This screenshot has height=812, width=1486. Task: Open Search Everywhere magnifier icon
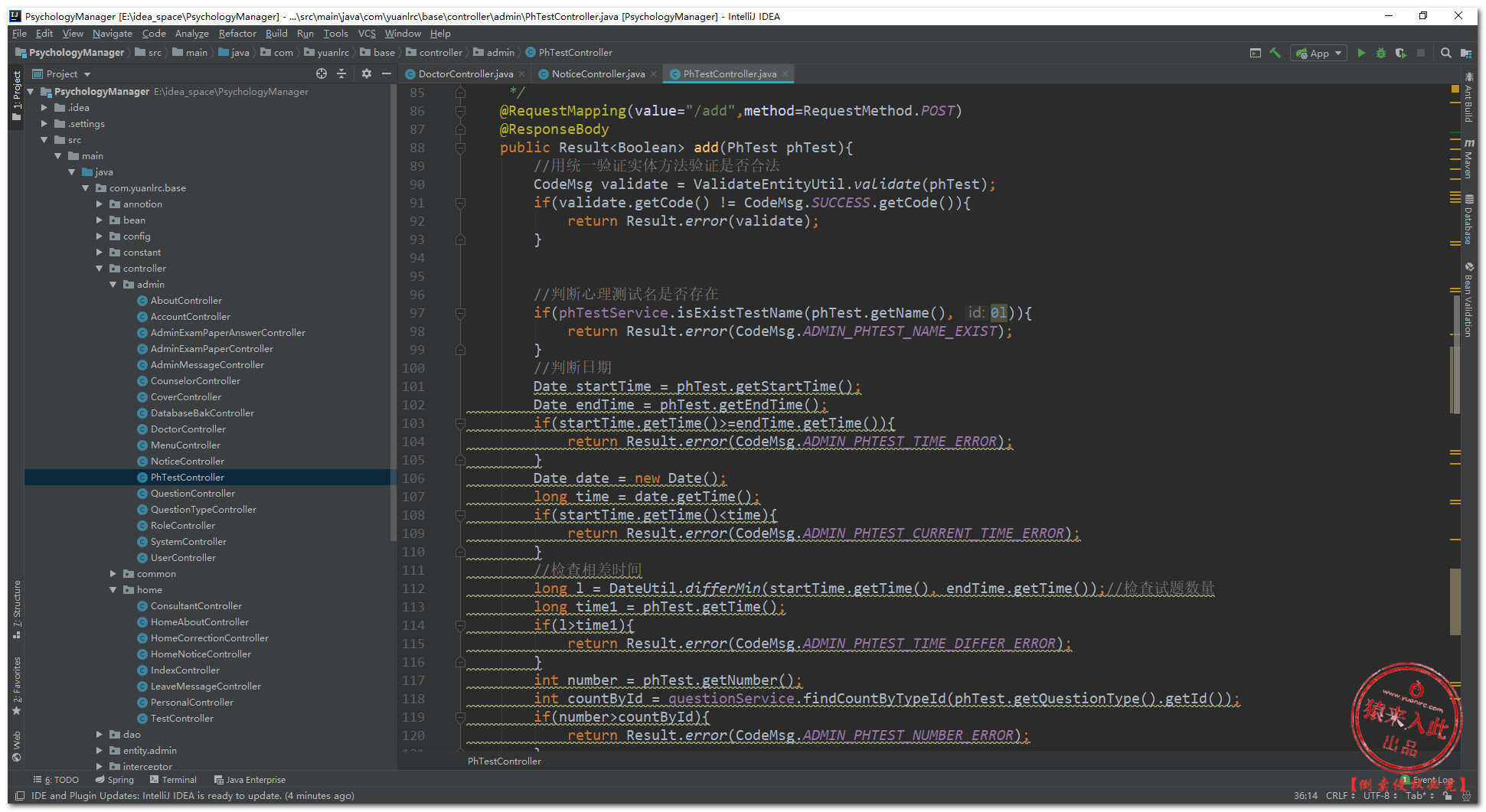pyautogui.click(x=1445, y=53)
